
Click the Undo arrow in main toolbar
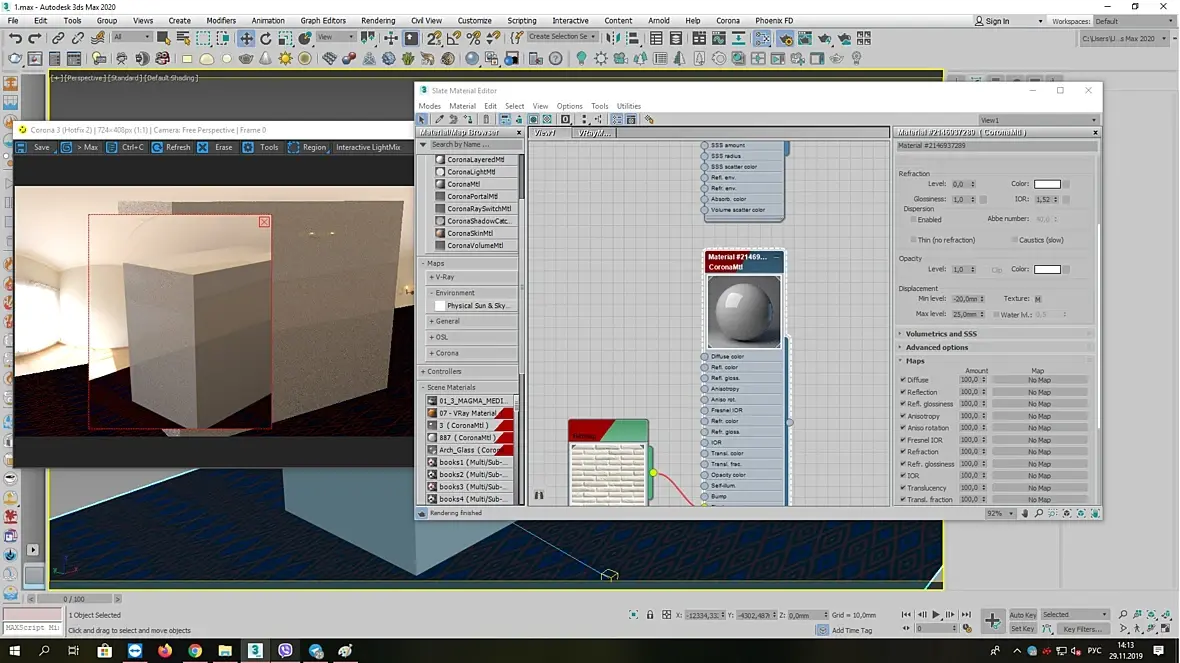(15, 38)
